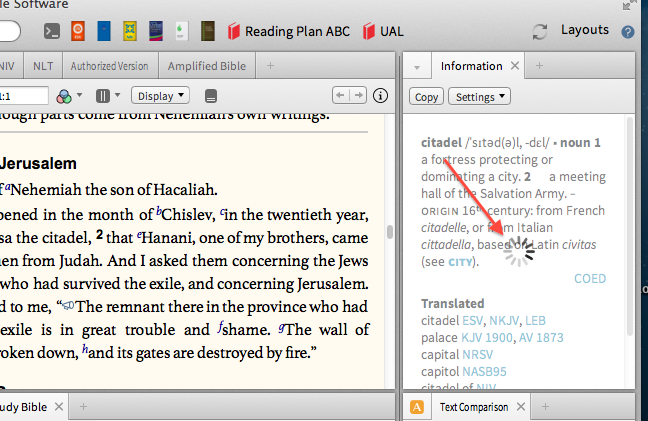
Task: Go back with the left arrow button
Action: click(x=341, y=95)
